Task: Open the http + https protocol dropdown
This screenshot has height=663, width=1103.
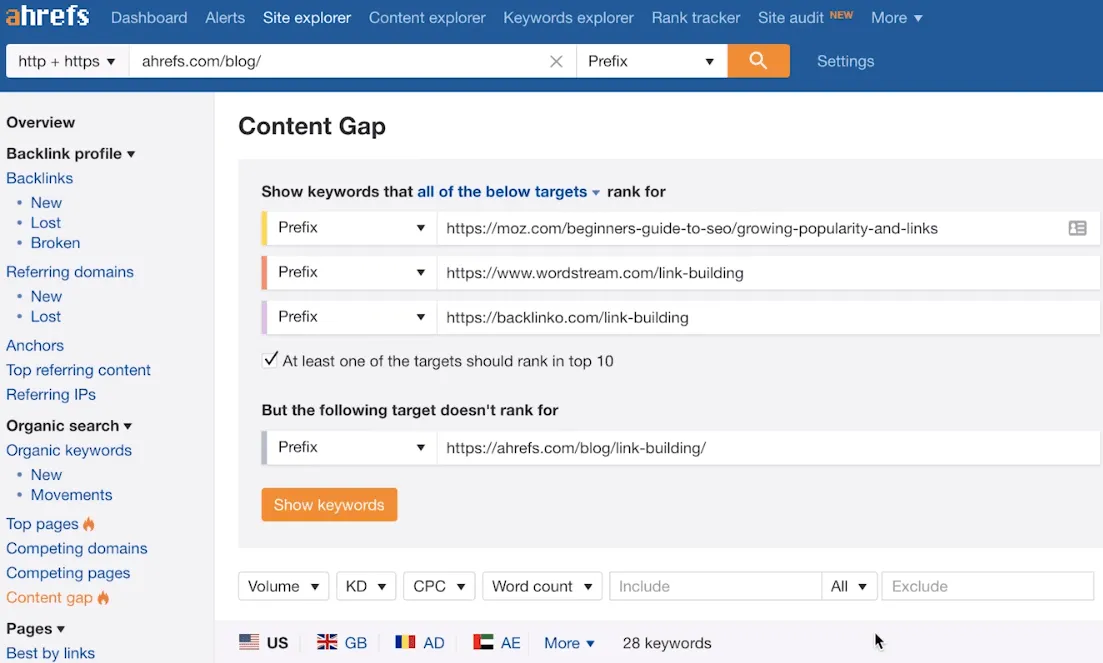Action: [67, 61]
